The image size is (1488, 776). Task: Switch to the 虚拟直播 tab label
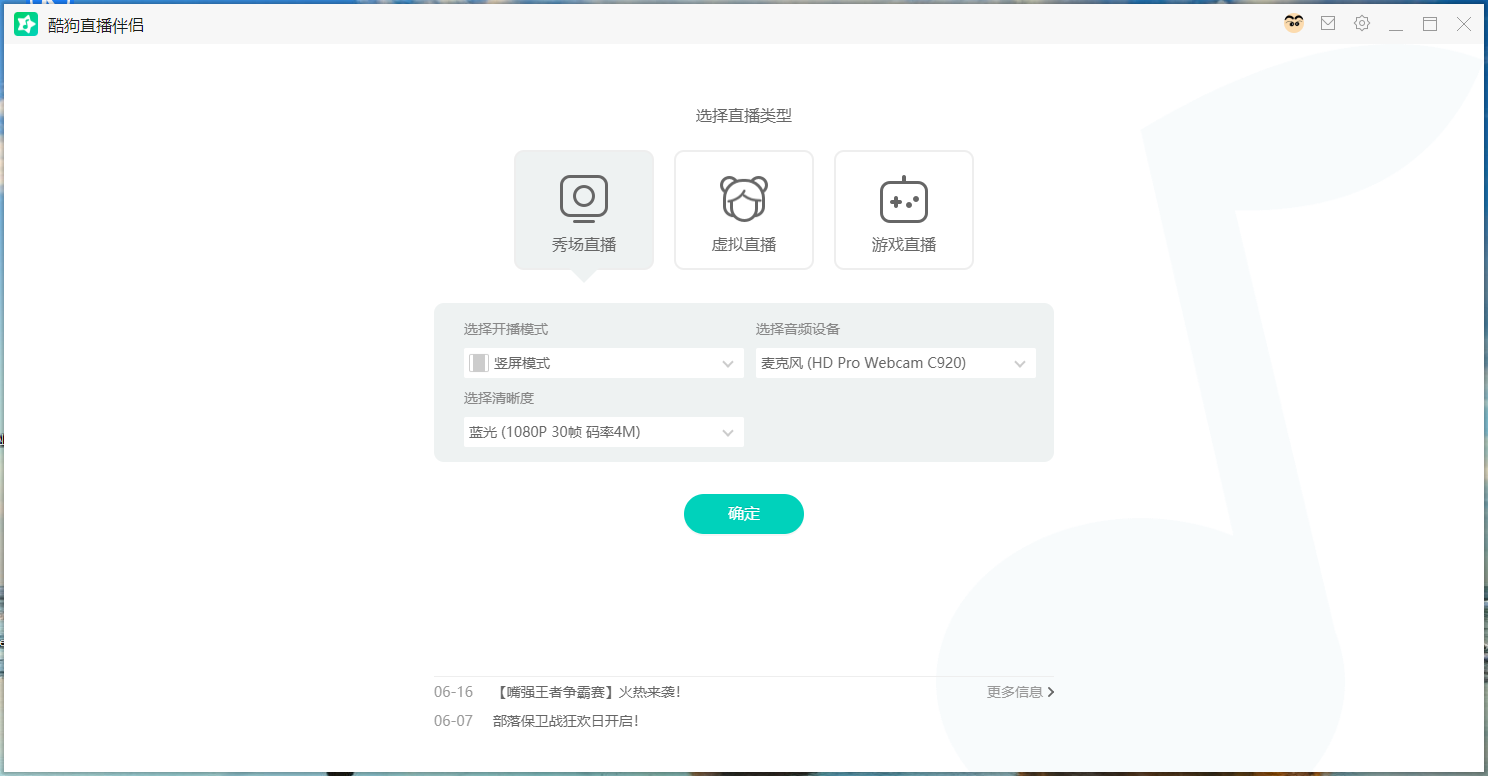(x=744, y=245)
